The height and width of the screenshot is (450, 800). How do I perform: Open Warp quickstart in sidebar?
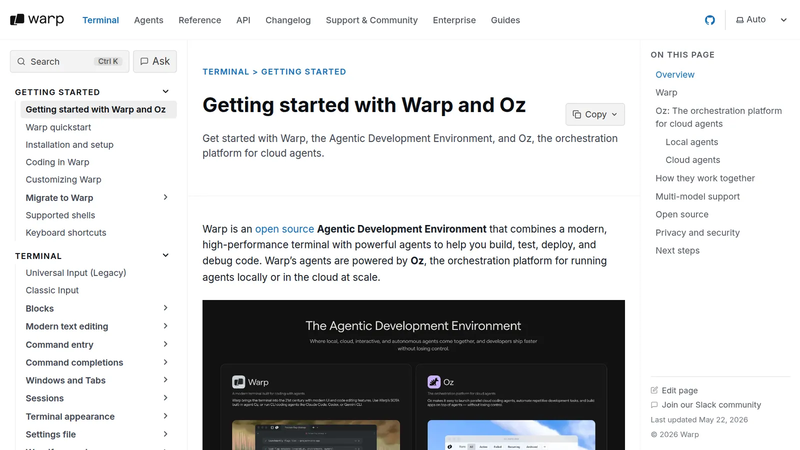coord(58,127)
